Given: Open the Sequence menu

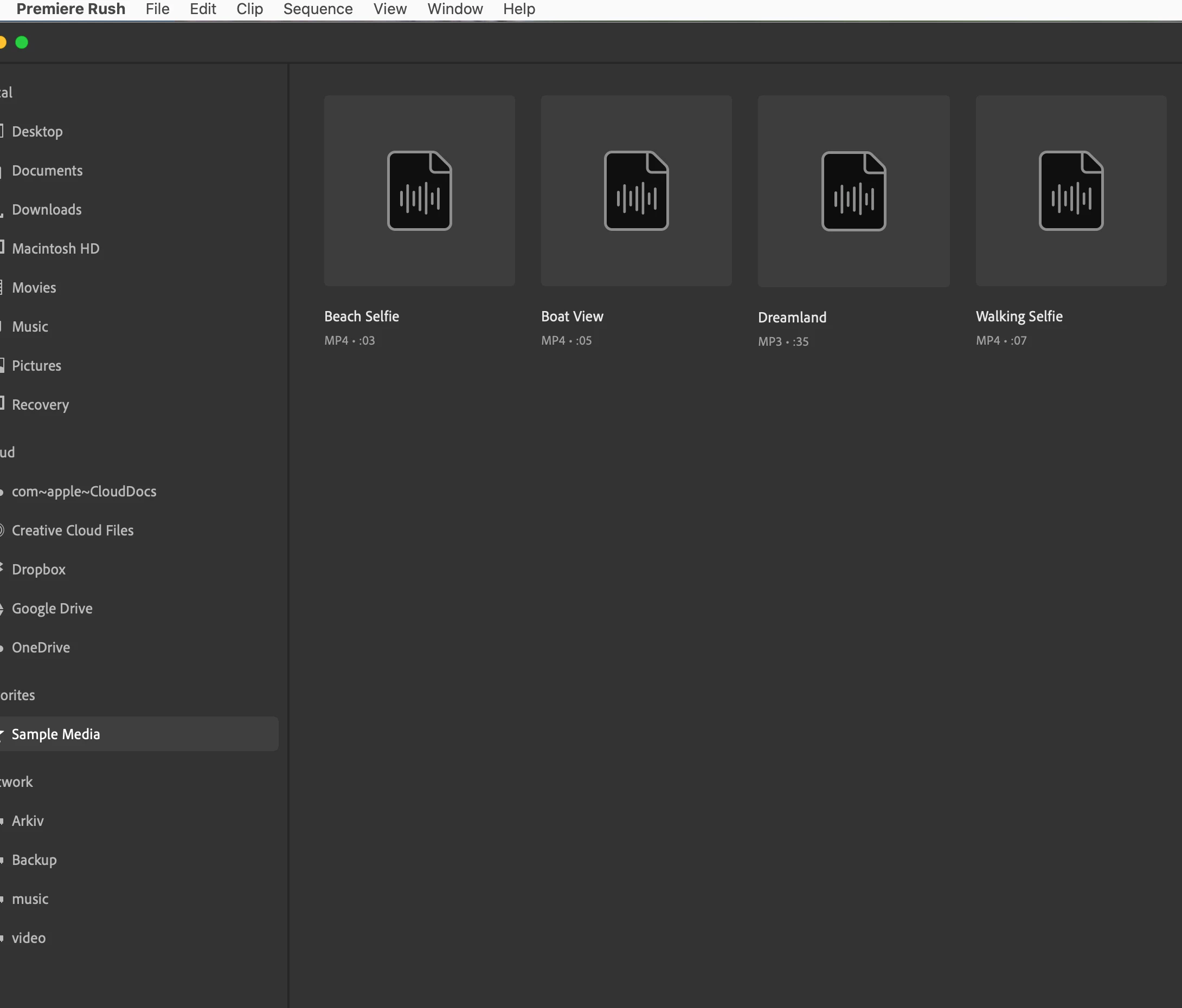Looking at the screenshot, I should click(318, 9).
